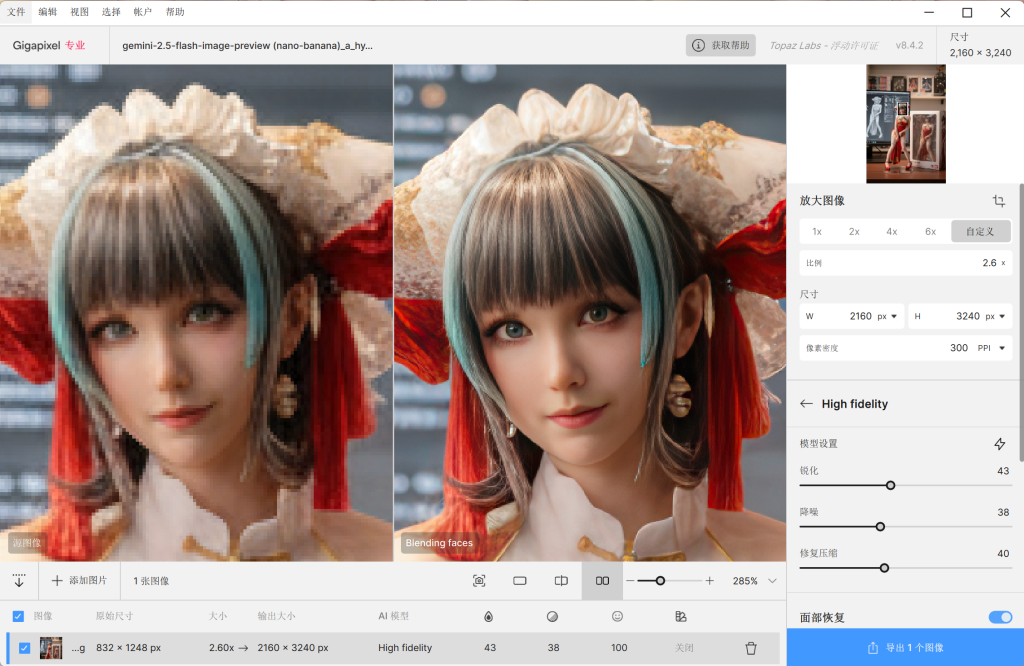Click the lightning bolt auto-settings icon
Screen dimensions: 1024x666
coord(999,444)
